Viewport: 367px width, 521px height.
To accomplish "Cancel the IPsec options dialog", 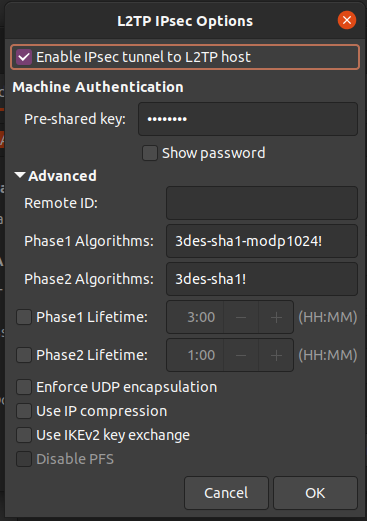I will coord(226,493).
